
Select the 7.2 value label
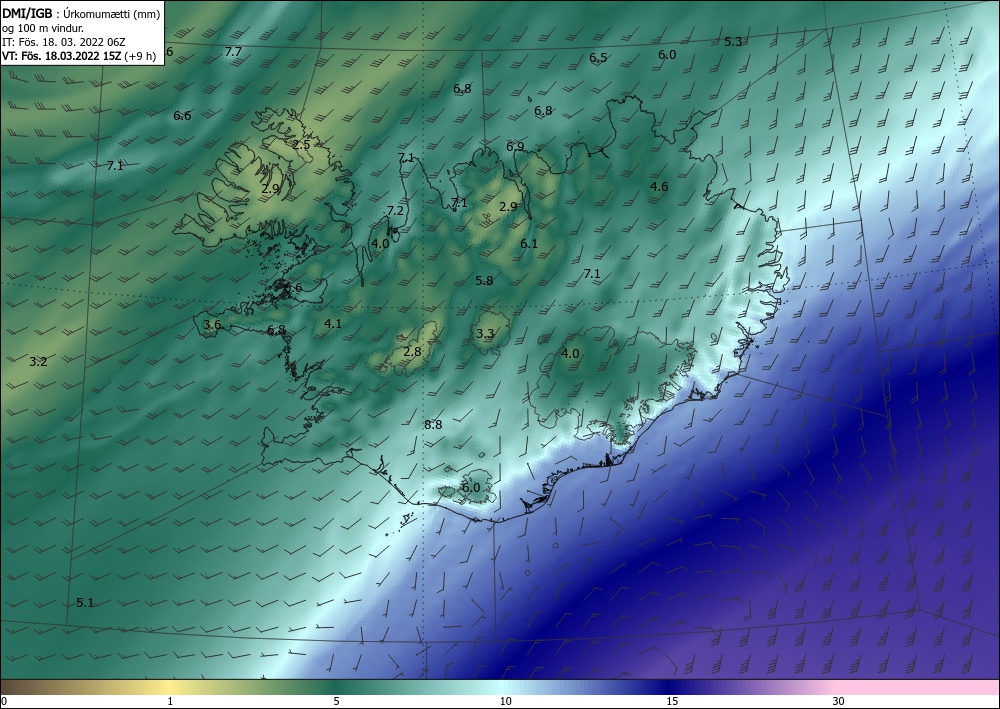[395, 210]
